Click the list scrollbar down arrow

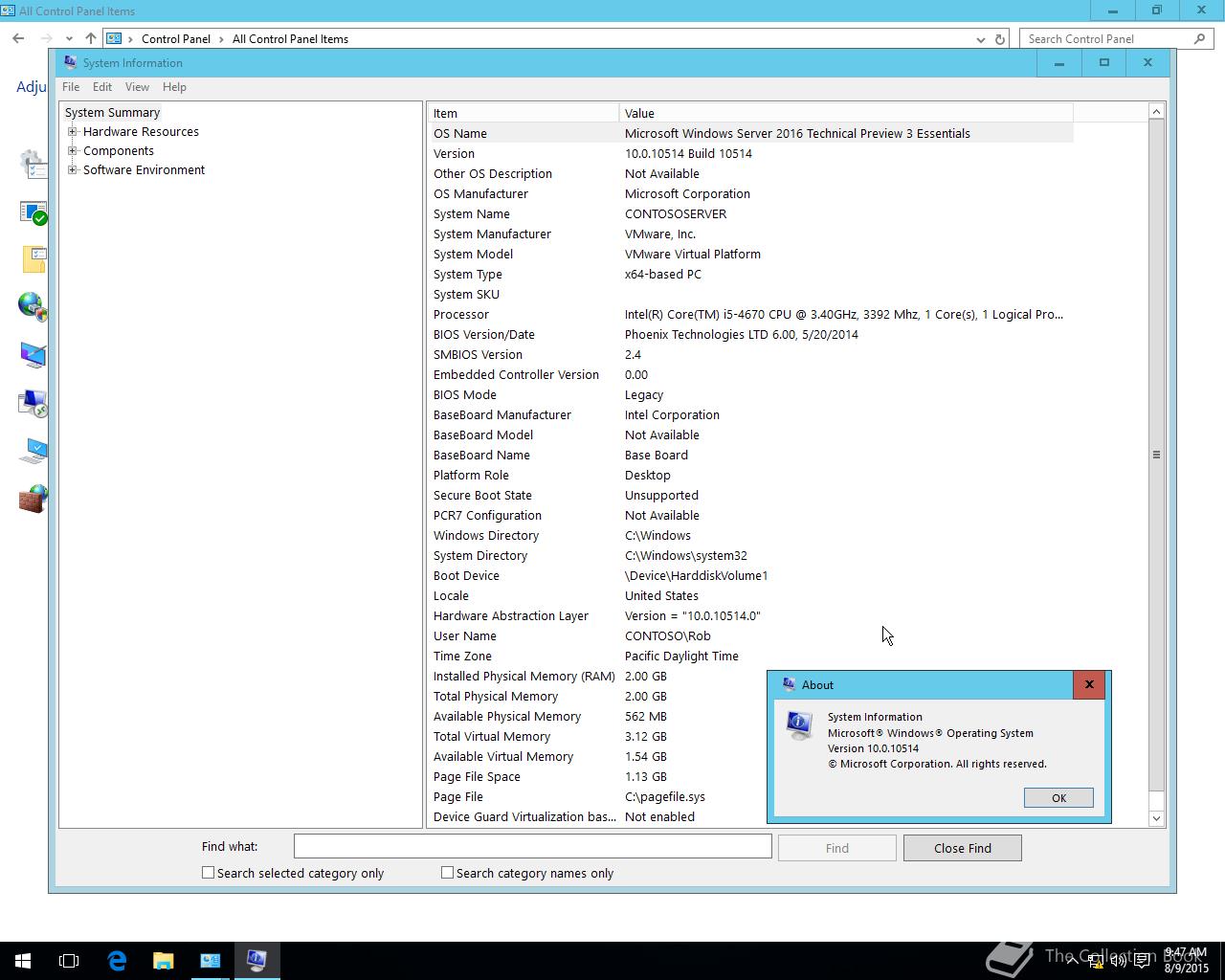coord(1156,818)
